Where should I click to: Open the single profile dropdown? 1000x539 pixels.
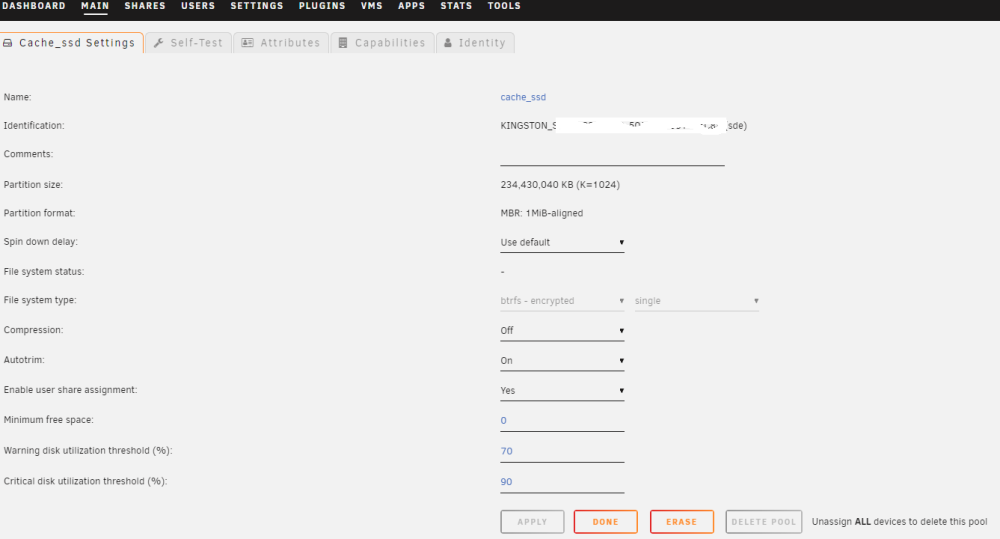pyautogui.click(x=696, y=300)
